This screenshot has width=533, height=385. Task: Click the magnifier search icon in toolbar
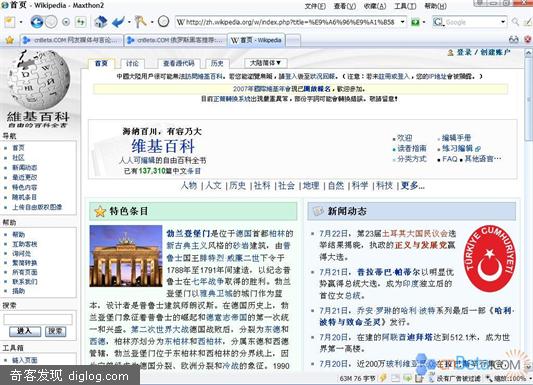point(516,22)
